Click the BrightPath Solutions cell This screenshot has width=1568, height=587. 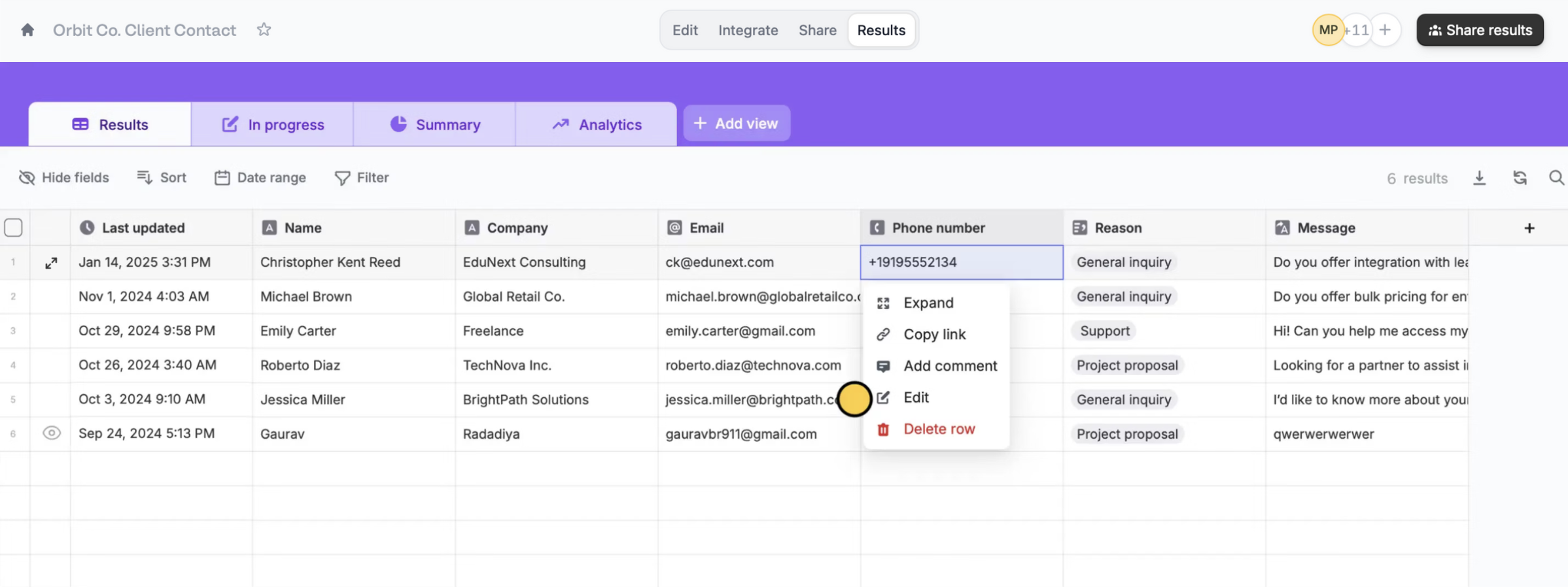point(557,399)
